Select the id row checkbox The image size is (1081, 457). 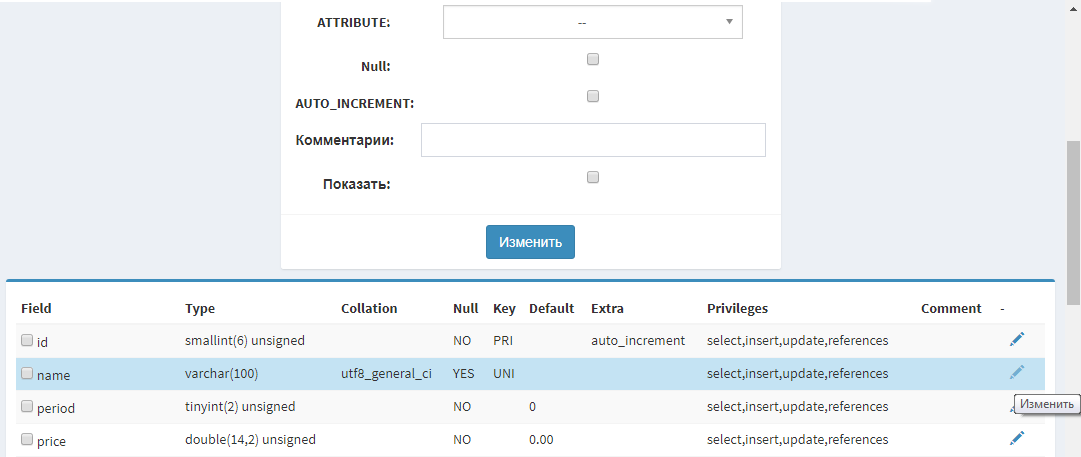click(x=27, y=341)
